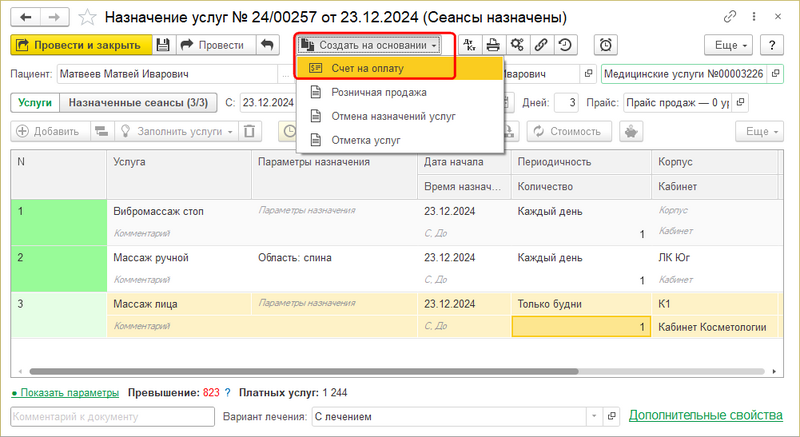
Task: Select the Массаж ручной service cell
Action: (x=179, y=258)
